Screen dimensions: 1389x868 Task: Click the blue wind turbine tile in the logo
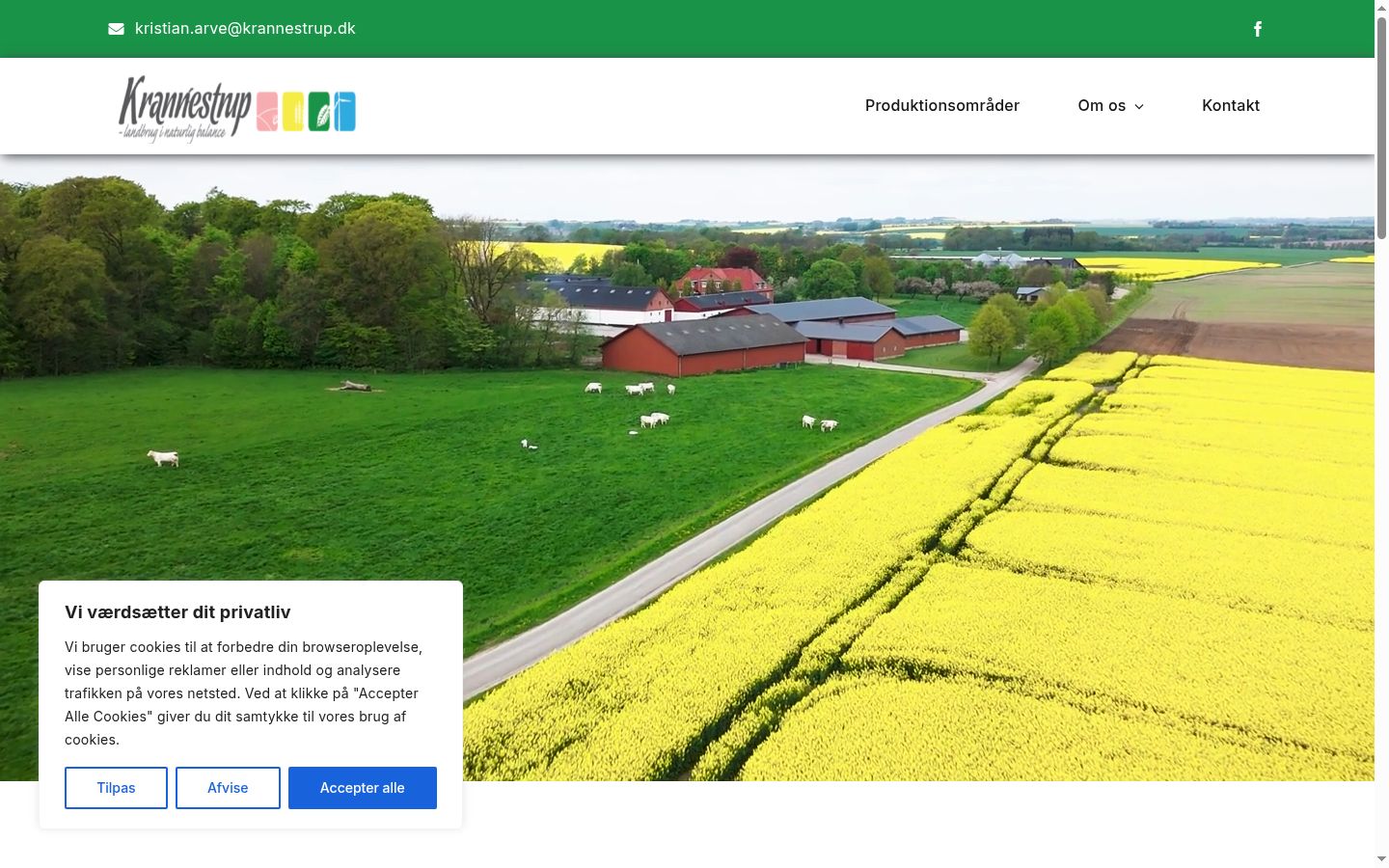point(344,111)
